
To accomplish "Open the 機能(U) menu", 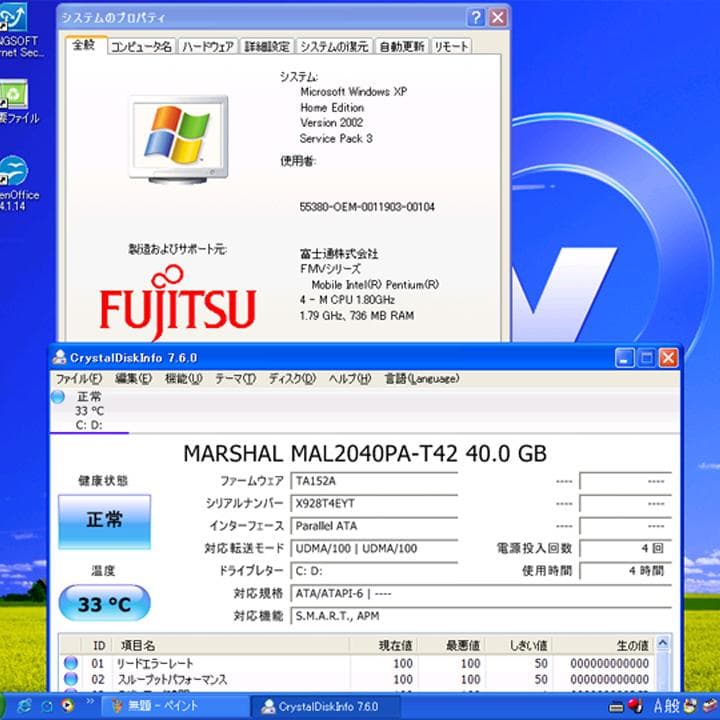I will (x=184, y=379).
